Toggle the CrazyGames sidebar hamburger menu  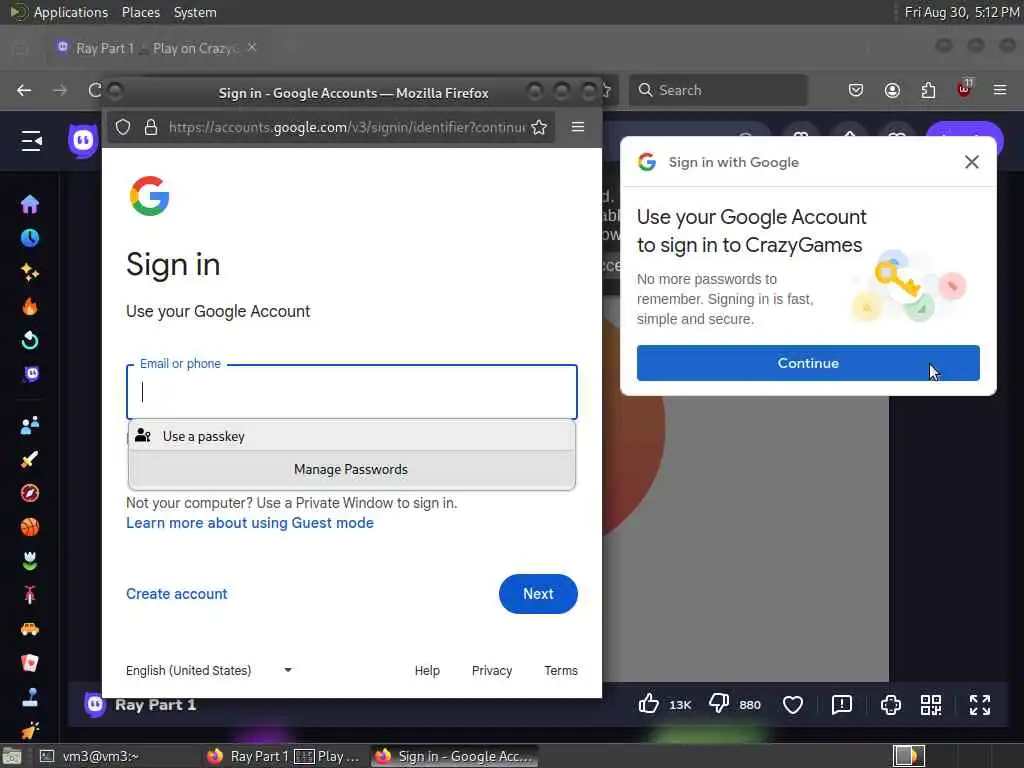pyautogui.click(x=31, y=140)
